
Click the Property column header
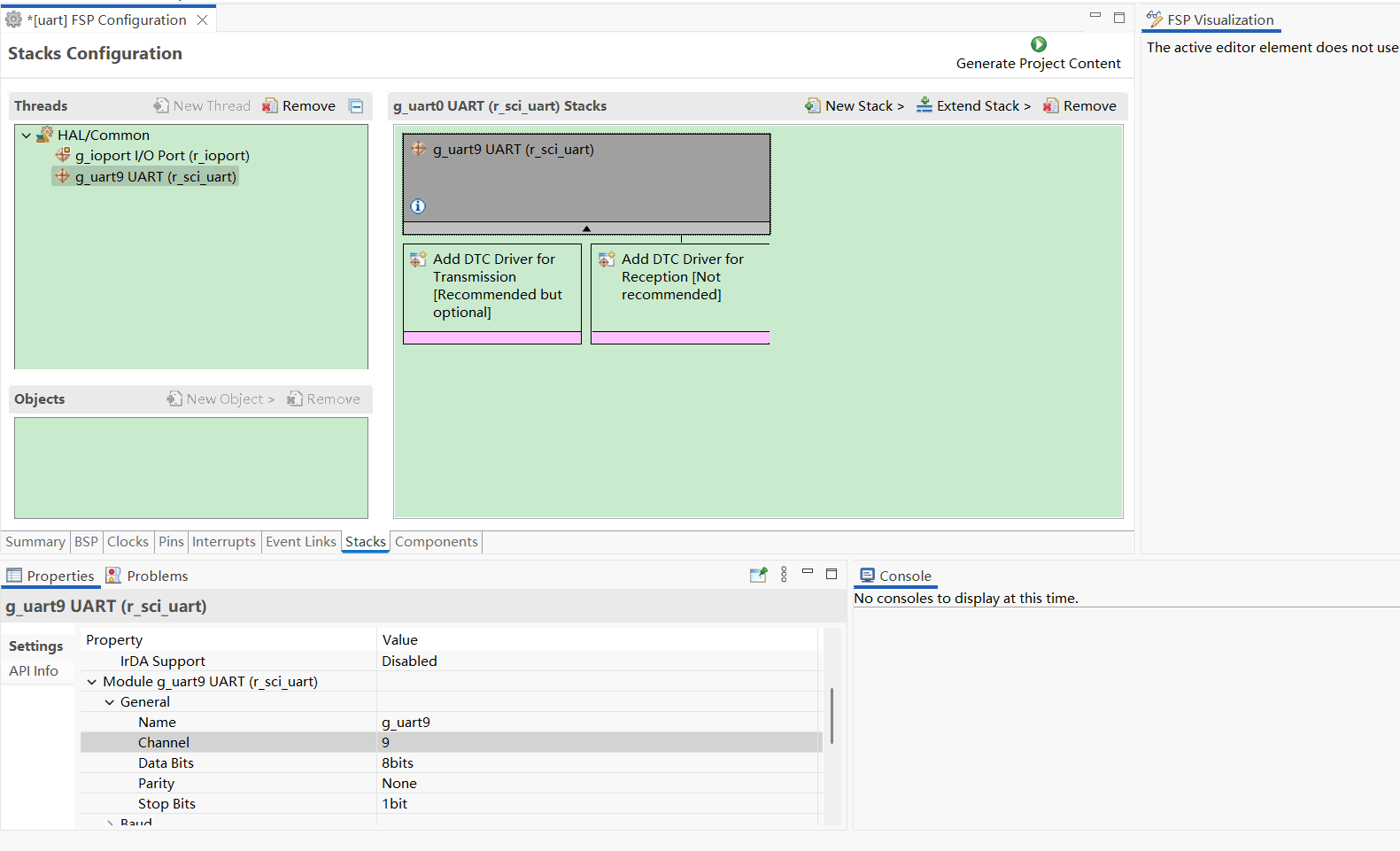(x=114, y=640)
